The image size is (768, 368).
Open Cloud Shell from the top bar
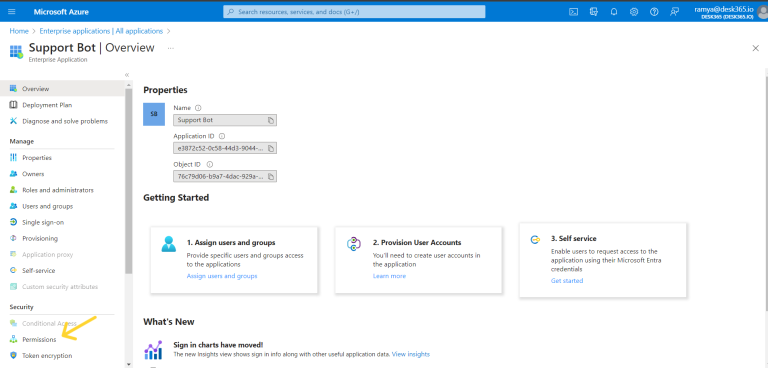[573, 12]
